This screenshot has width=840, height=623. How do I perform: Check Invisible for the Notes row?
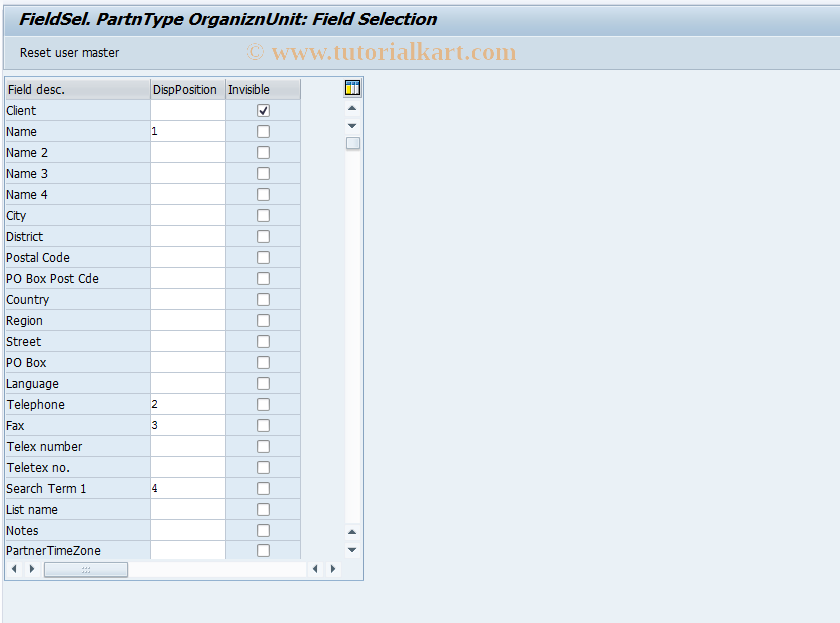click(263, 530)
